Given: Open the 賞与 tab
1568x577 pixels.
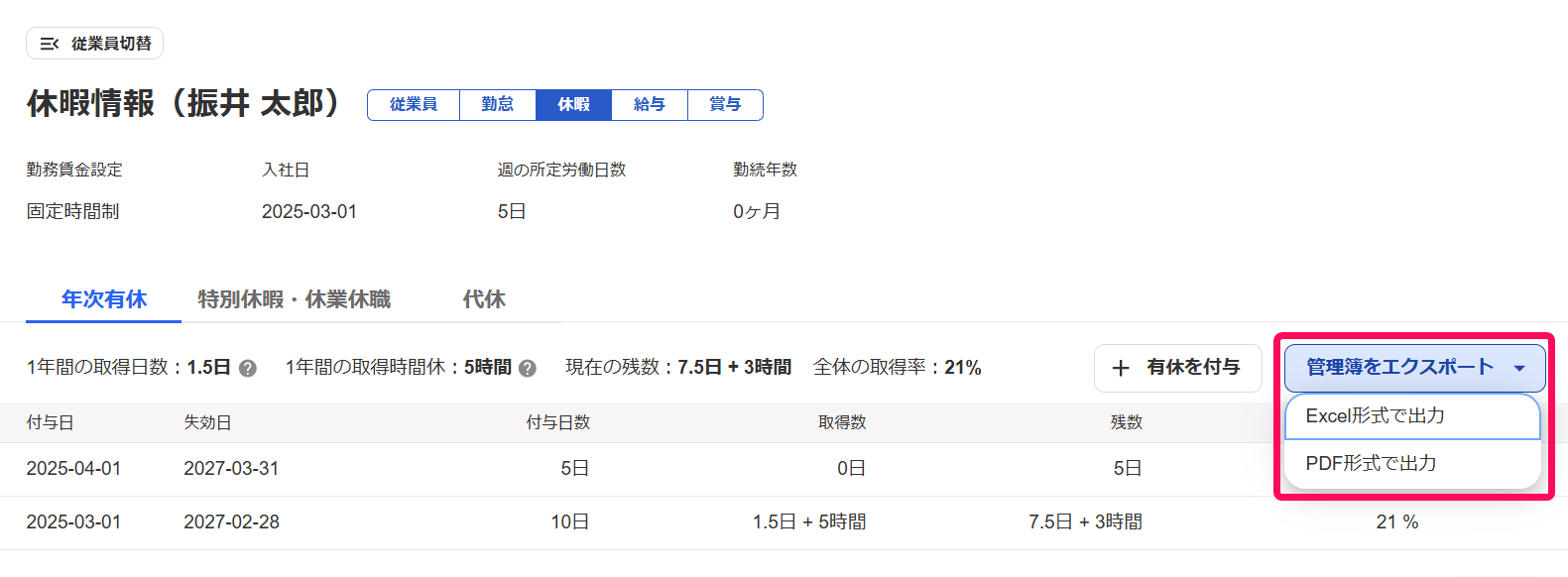Looking at the screenshot, I should 725,104.
